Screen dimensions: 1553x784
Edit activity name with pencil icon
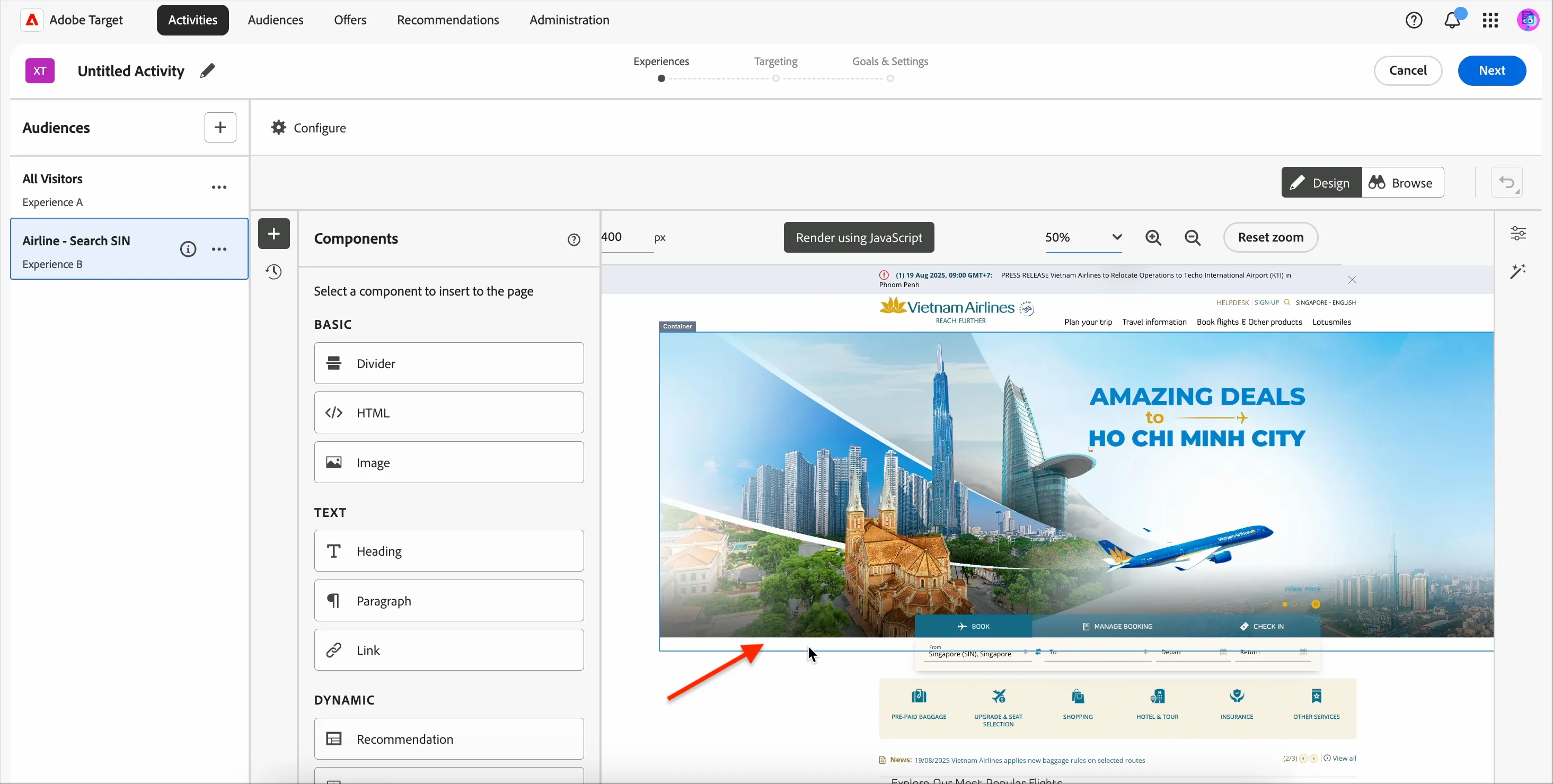click(x=207, y=70)
